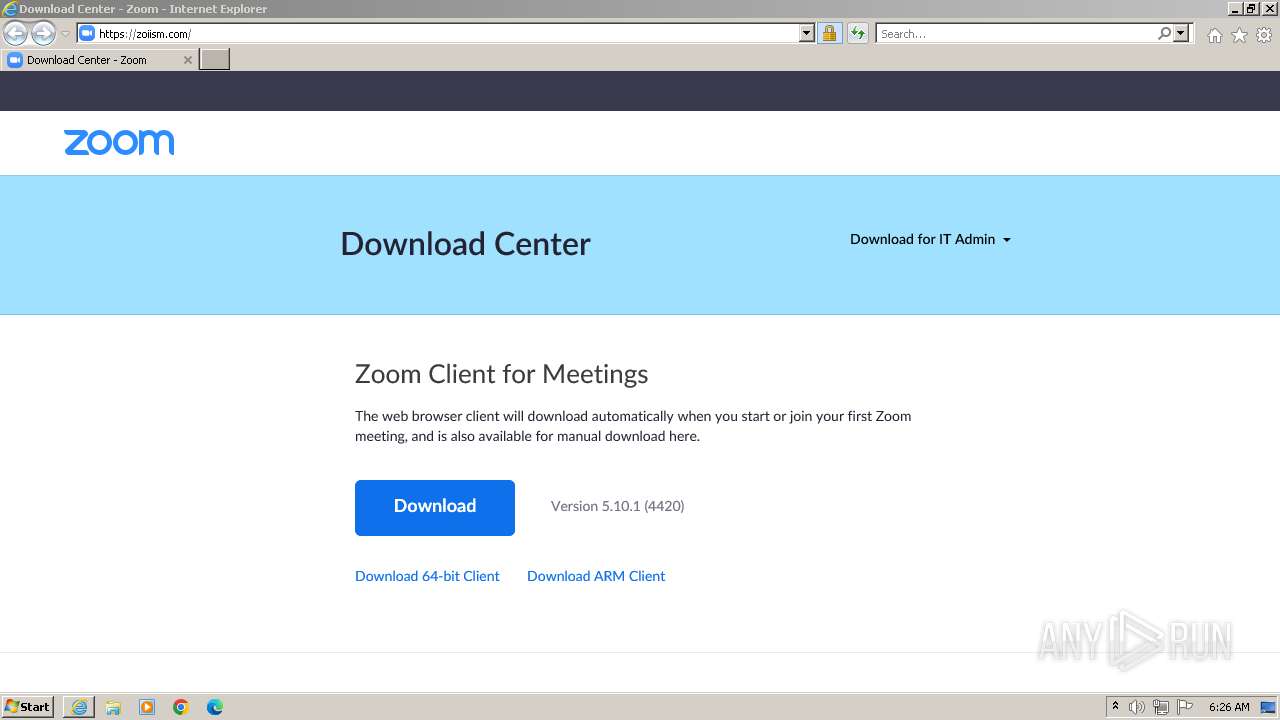Viewport: 1280px width, 720px height.
Task: Open the Windows Start menu
Action: coord(28,707)
